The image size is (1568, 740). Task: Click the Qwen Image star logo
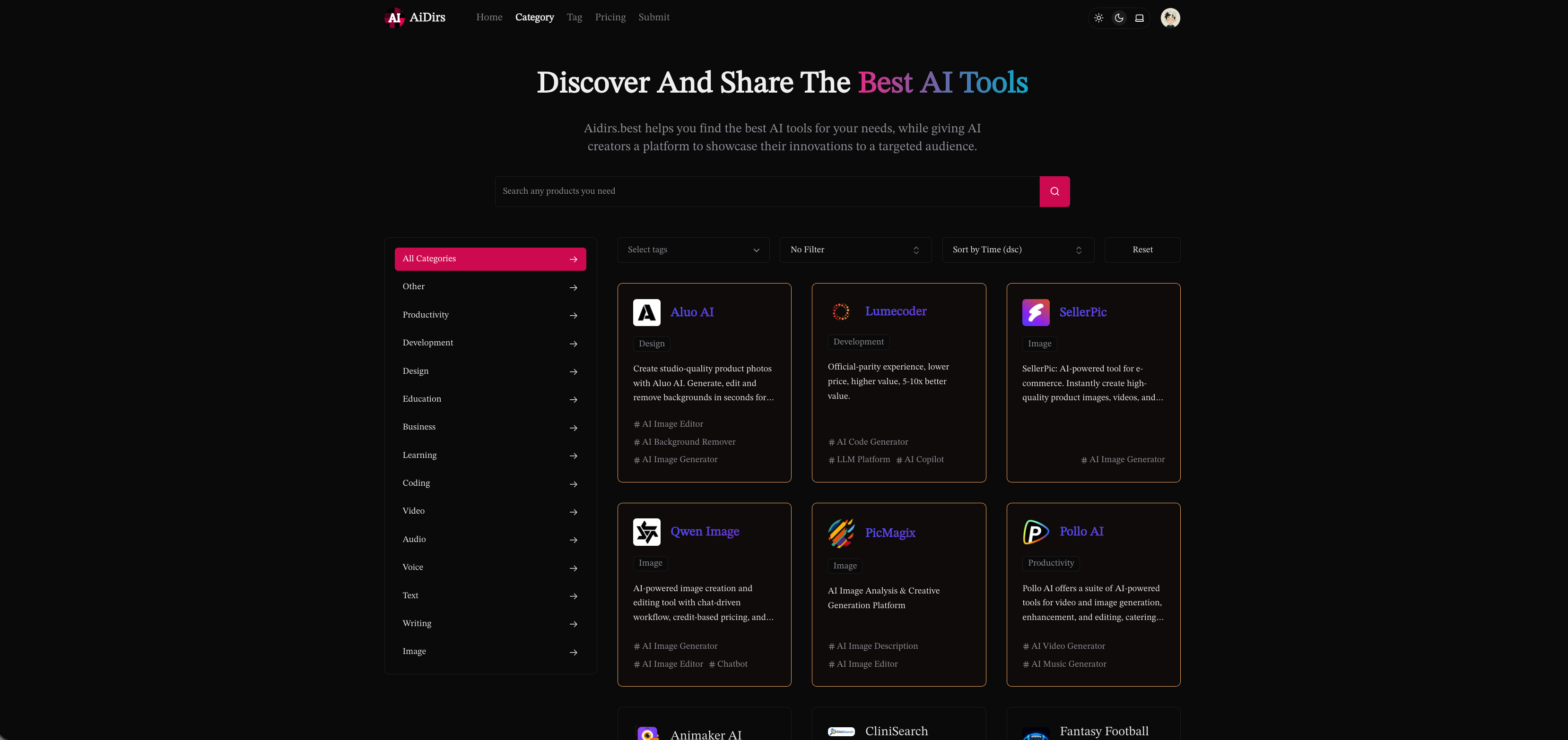[646, 532]
